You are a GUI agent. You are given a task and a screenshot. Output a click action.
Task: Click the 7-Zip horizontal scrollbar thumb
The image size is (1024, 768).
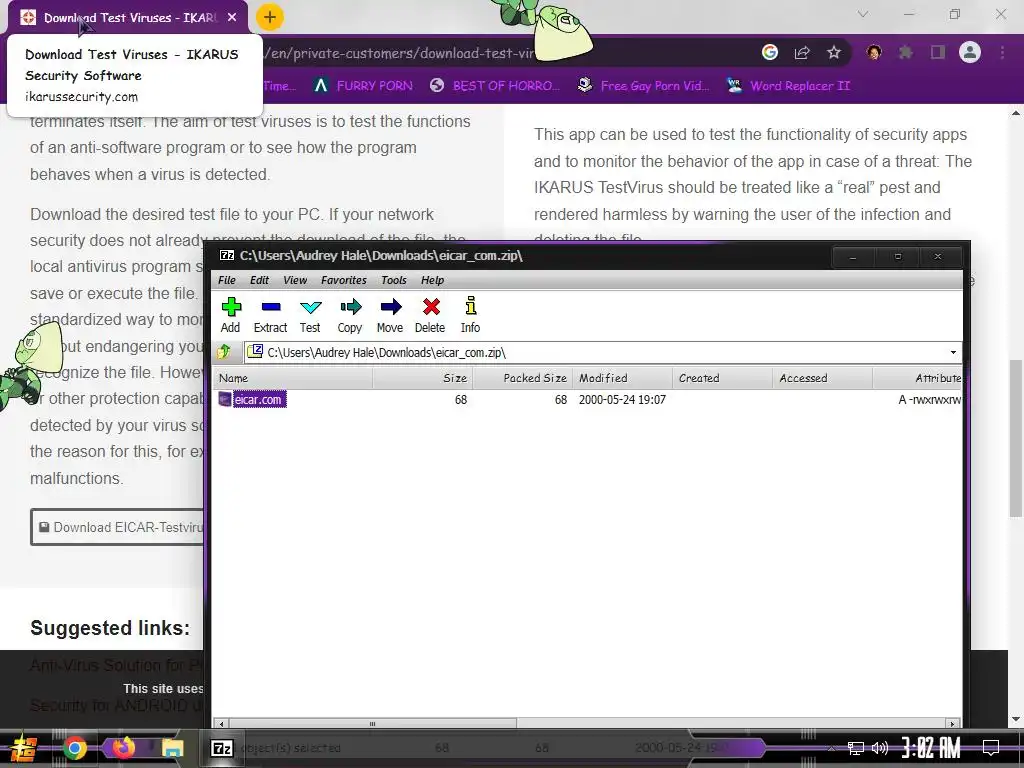tap(372, 724)
